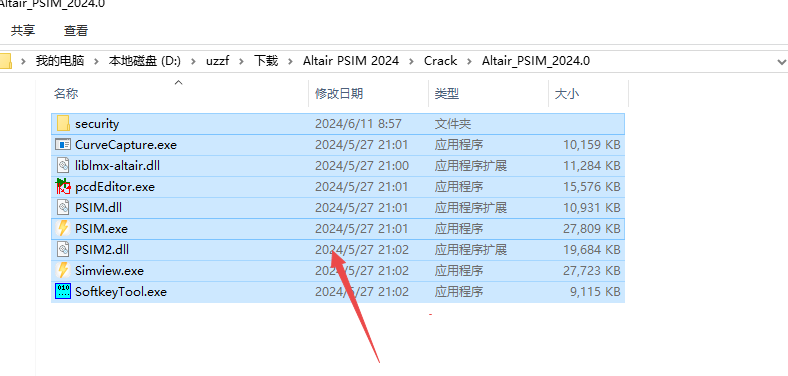Click the liblmx-altair.dll file icon
Screen dimensions: 788x376
coord(63,165)
